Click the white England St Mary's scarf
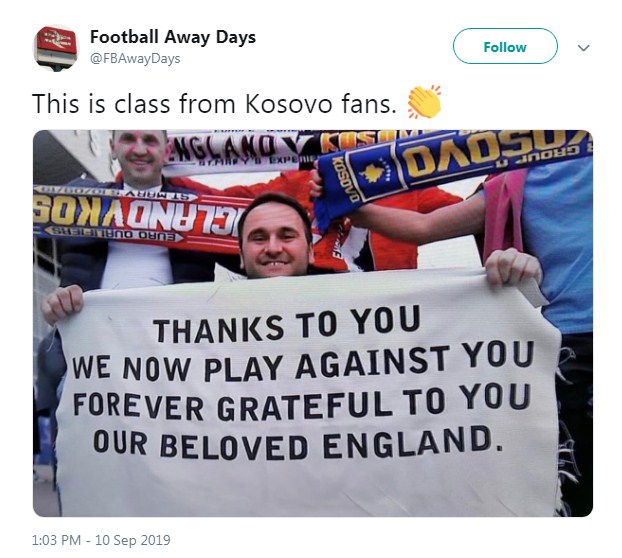The height and width of the screenshot is (558, 622). pos(238,153)
